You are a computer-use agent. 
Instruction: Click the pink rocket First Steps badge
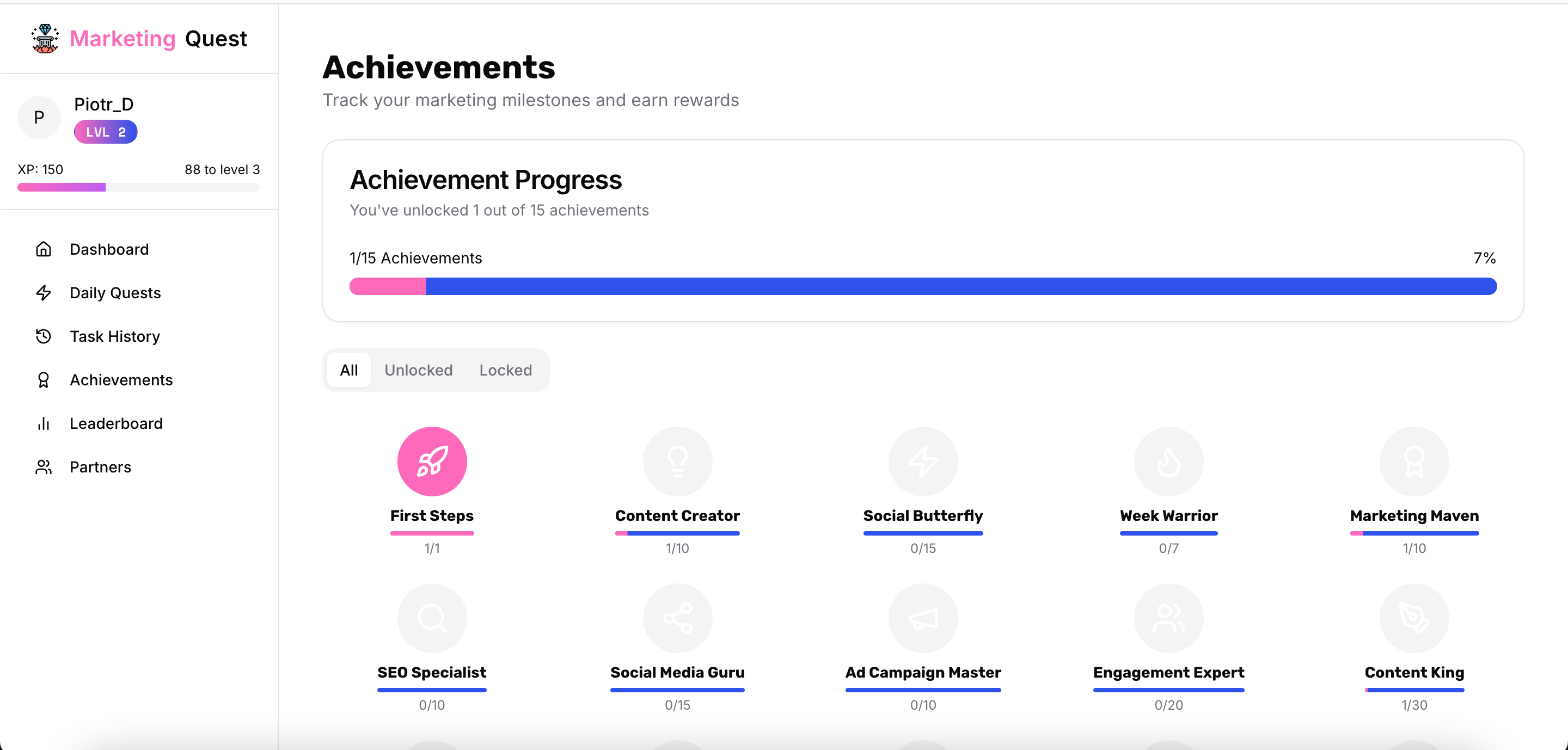(432, 461)
